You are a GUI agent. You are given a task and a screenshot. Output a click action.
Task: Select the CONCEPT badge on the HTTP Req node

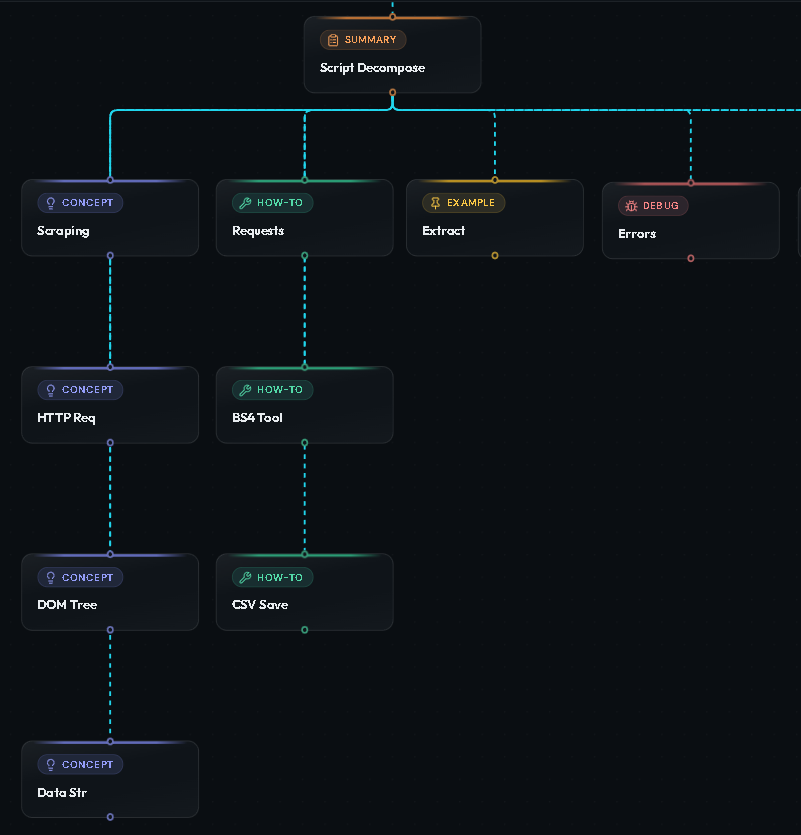tap(80, 390)
